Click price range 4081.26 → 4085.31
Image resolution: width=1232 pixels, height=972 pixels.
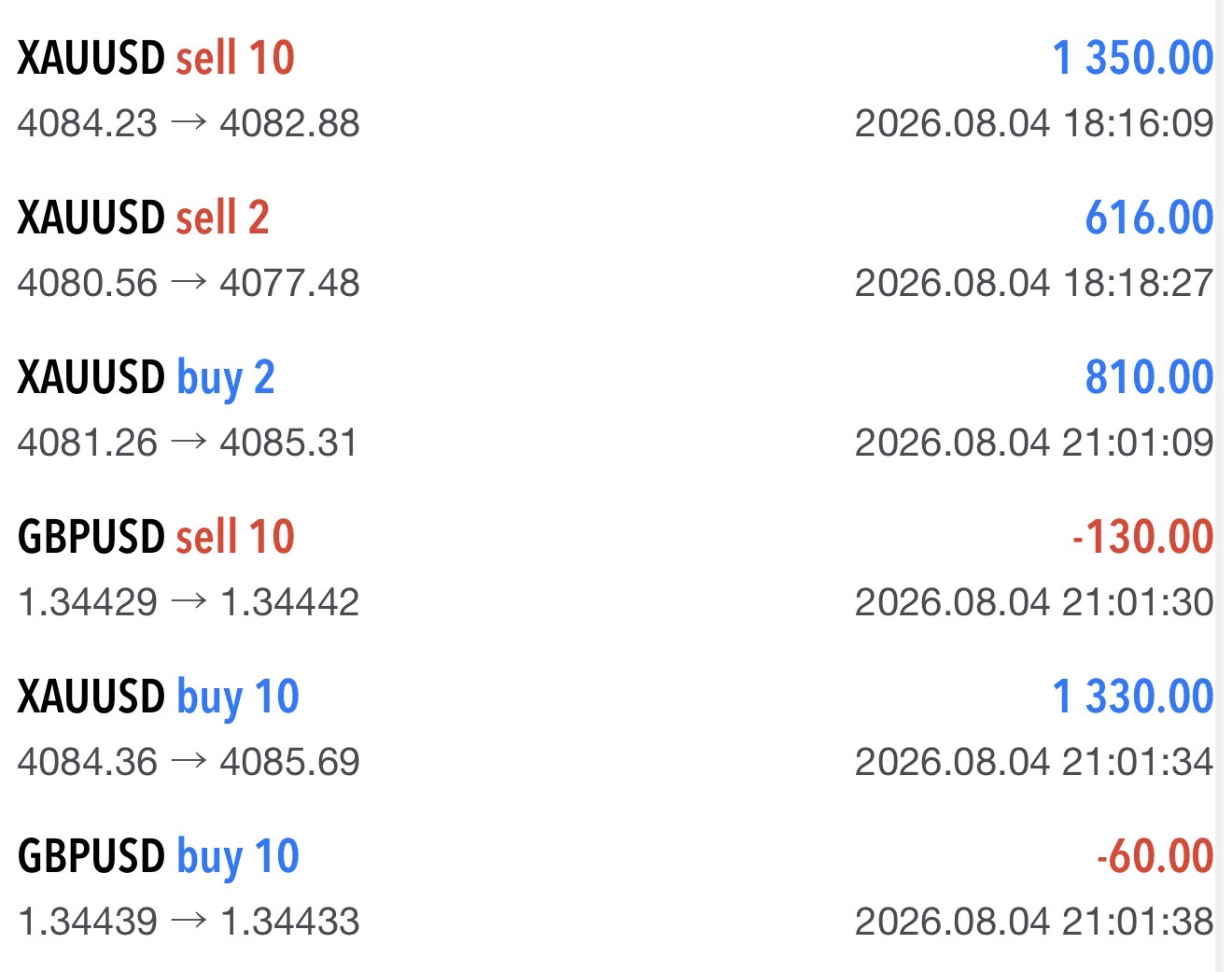click(188, 443)
